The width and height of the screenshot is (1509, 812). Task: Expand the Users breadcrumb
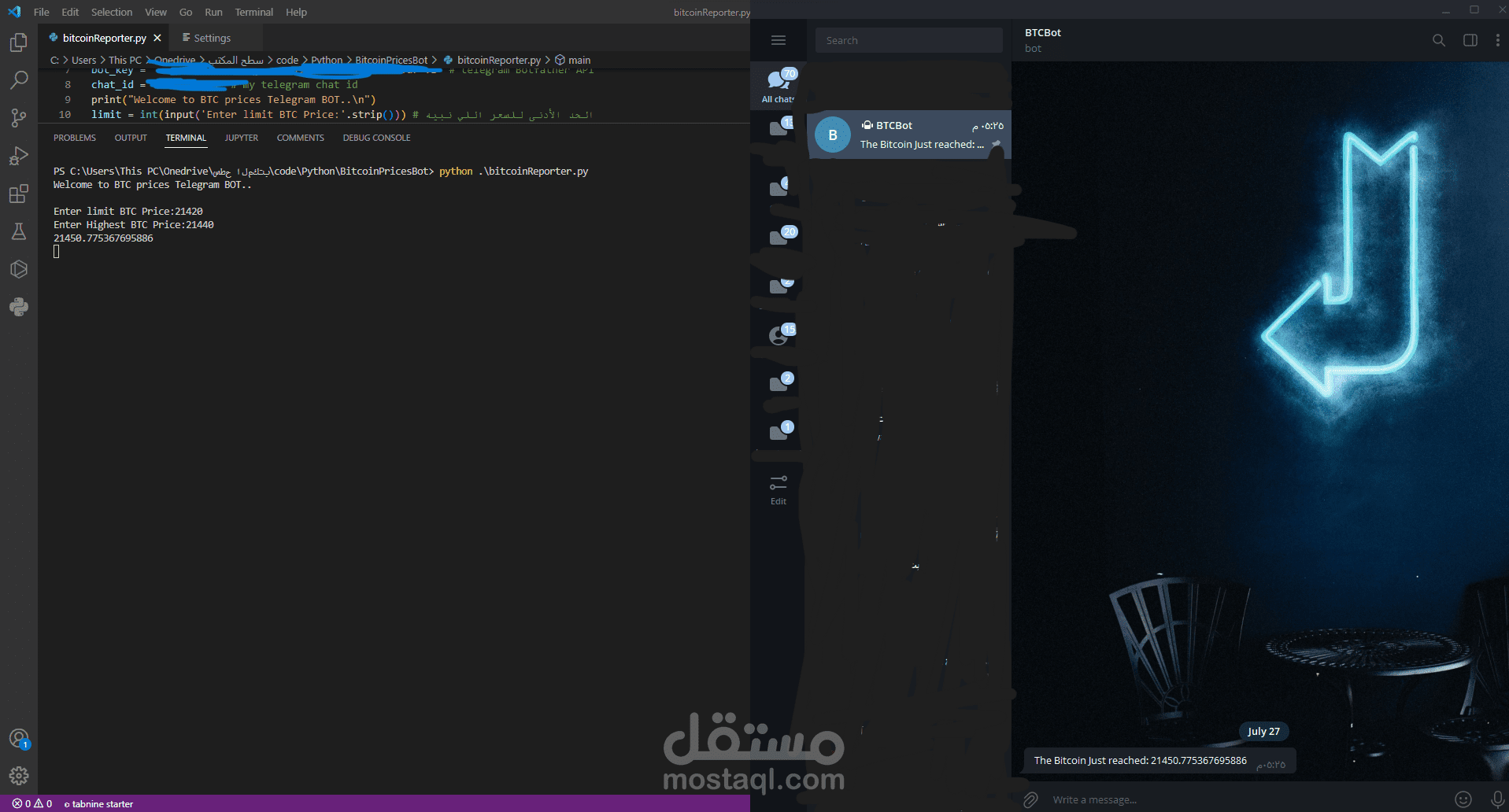84,60
